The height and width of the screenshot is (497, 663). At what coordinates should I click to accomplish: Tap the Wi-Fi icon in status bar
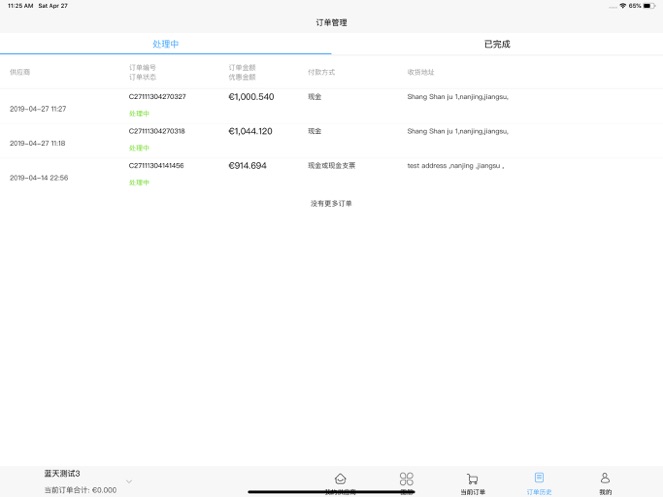tap(622, 6)
